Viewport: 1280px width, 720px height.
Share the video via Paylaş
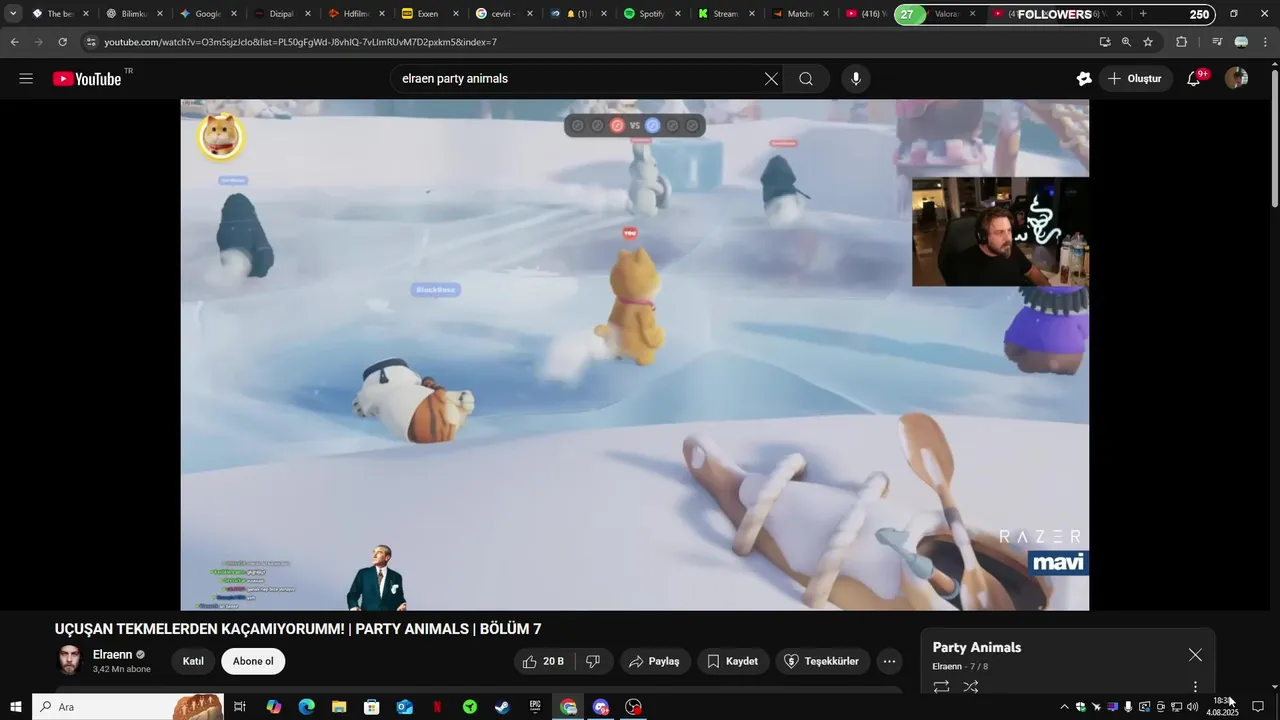[x=654, y=661]
